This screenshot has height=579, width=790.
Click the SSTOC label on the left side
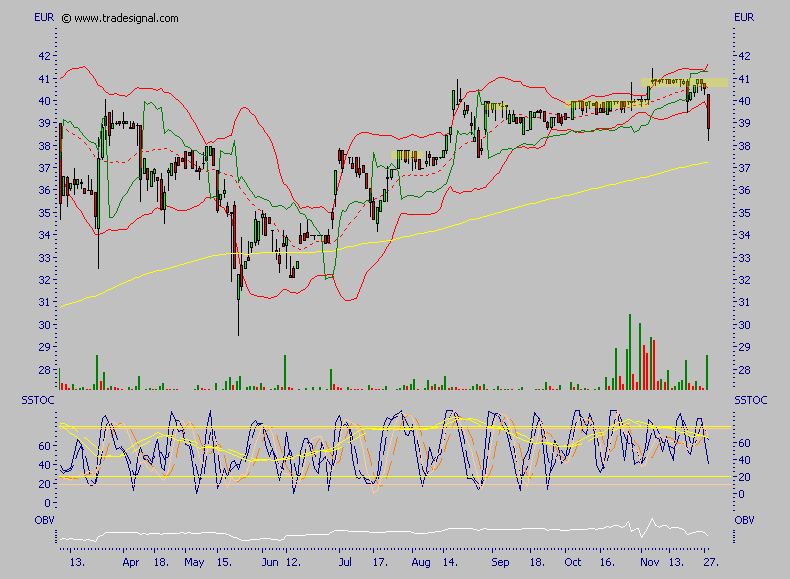point(38,401)
